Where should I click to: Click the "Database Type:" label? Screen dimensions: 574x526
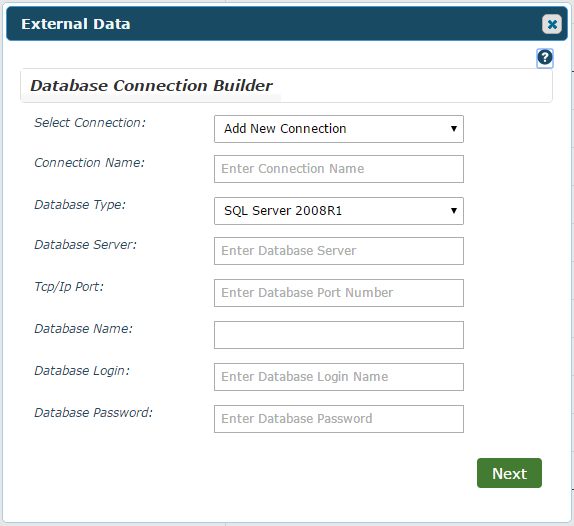(x=80, y=205)
